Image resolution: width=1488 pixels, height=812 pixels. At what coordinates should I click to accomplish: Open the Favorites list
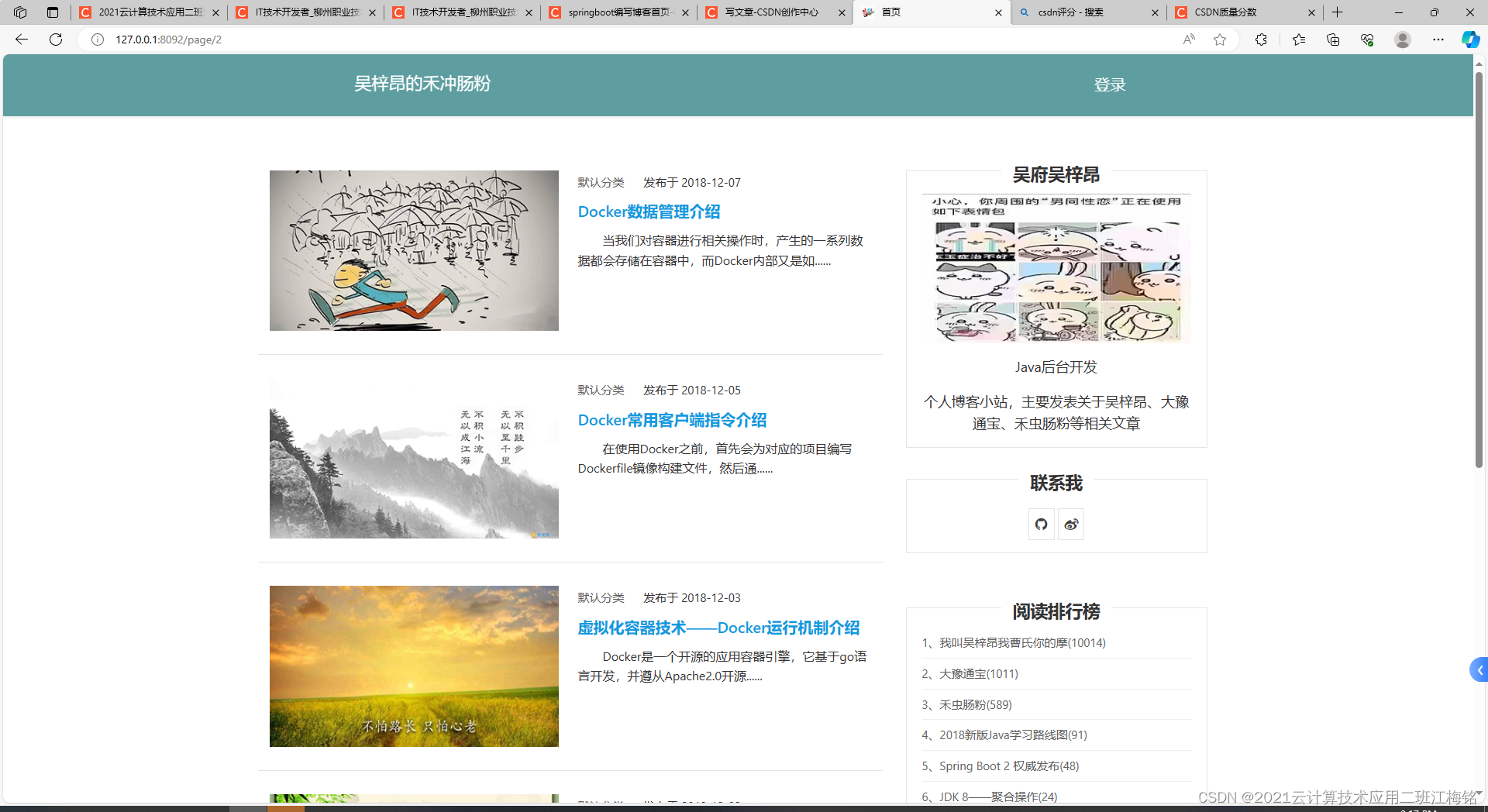1299,40
